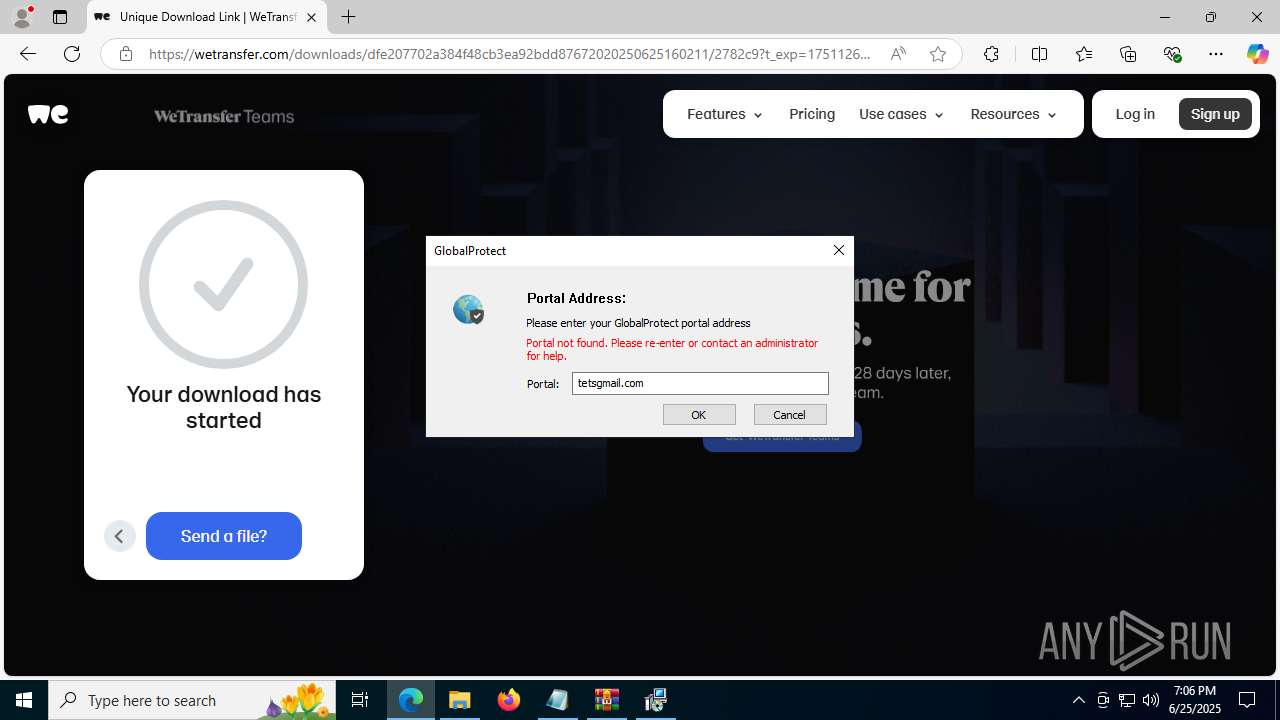Open WinRAR from taskbar
The height and width of the screenshot is (720, 1280).
pyautogui.click(x=607, y=700)
